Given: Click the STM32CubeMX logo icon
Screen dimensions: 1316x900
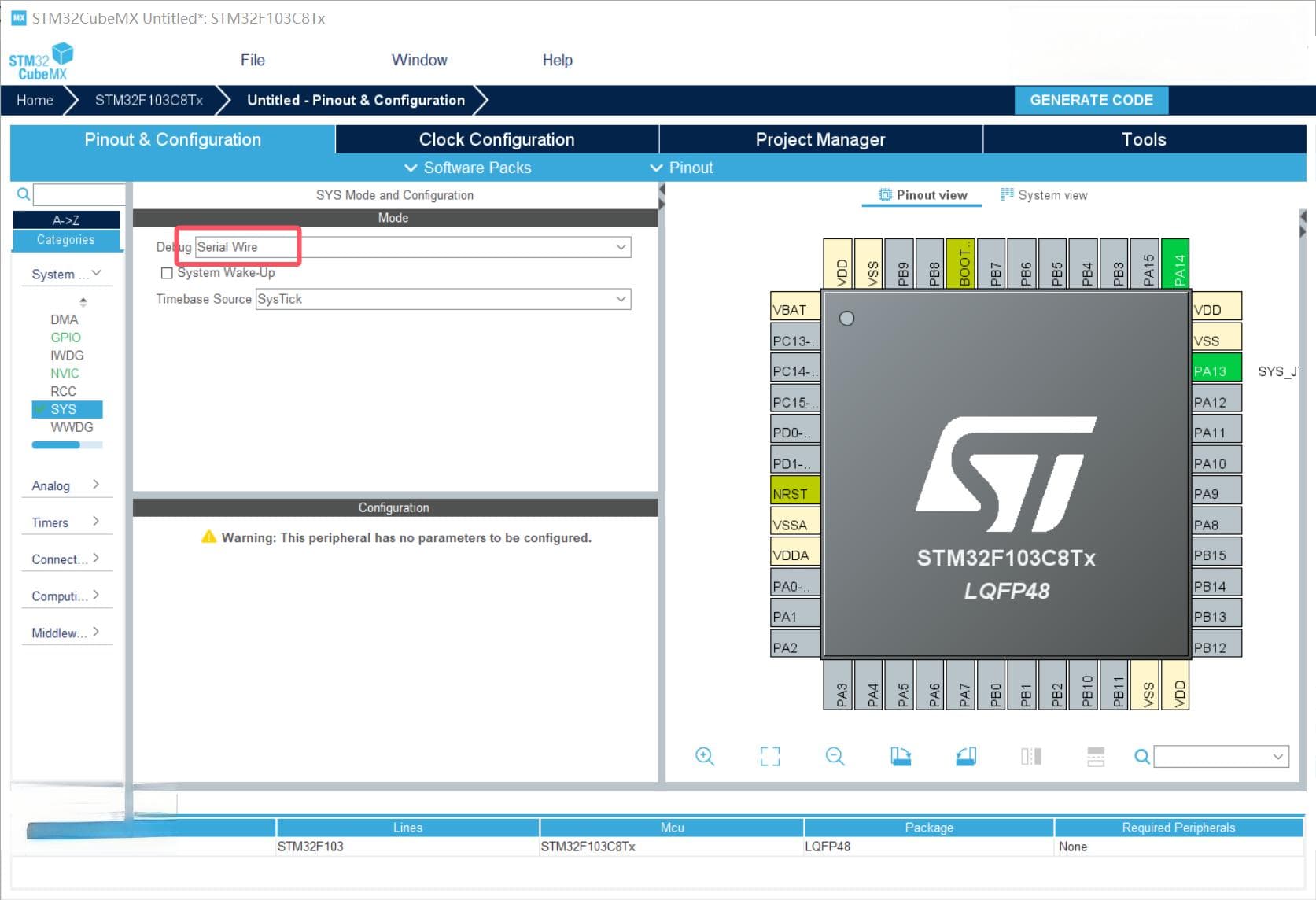Looking at the screenshot, I should pyautogui.click(x=41, y=61).
